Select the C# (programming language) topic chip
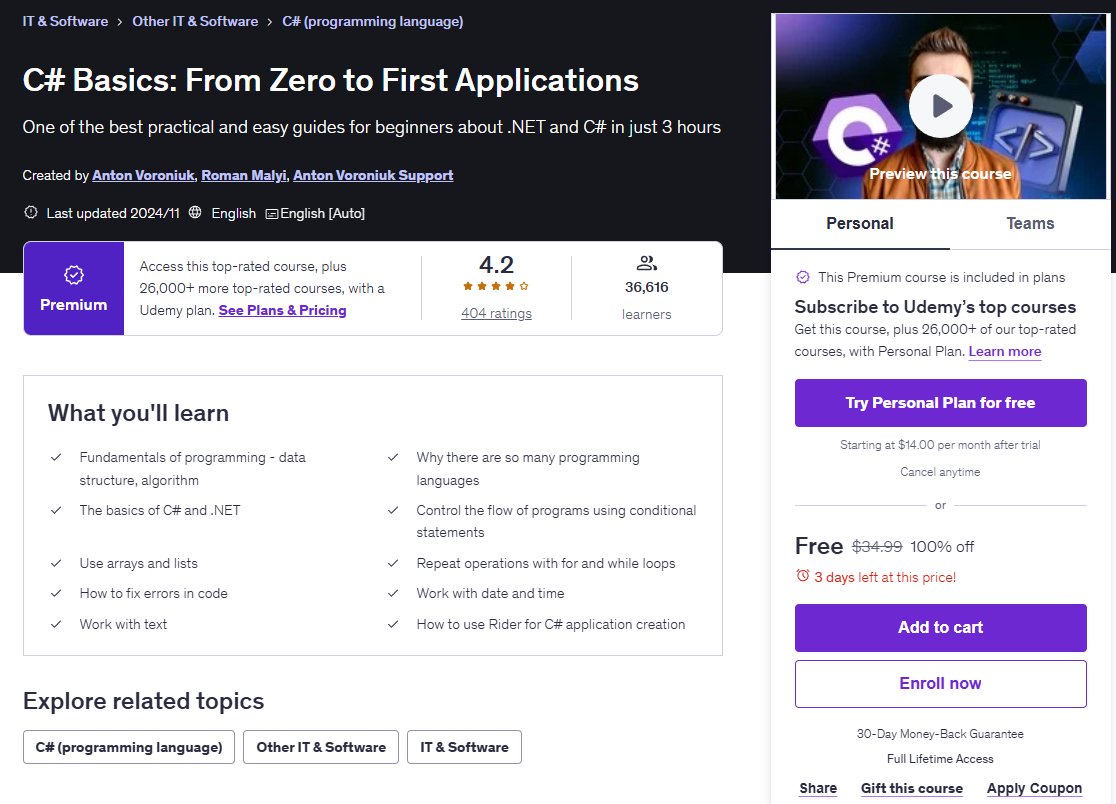 coord(129,747)
